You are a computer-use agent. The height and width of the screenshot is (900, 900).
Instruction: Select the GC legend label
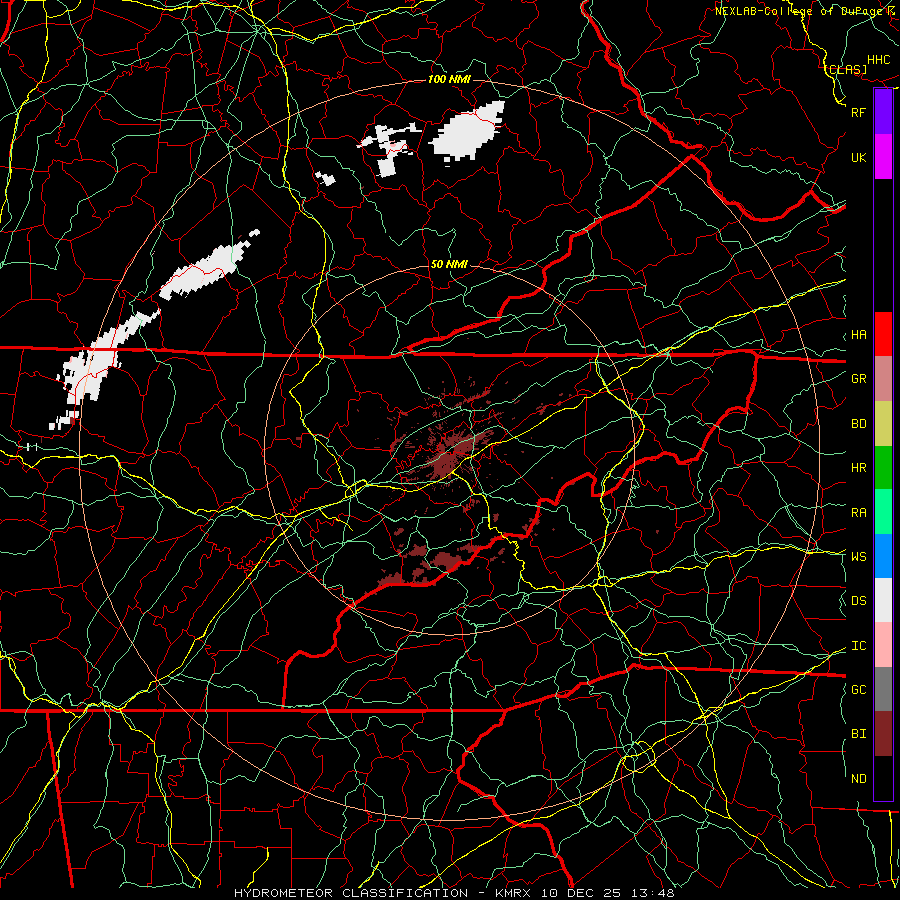858,690
